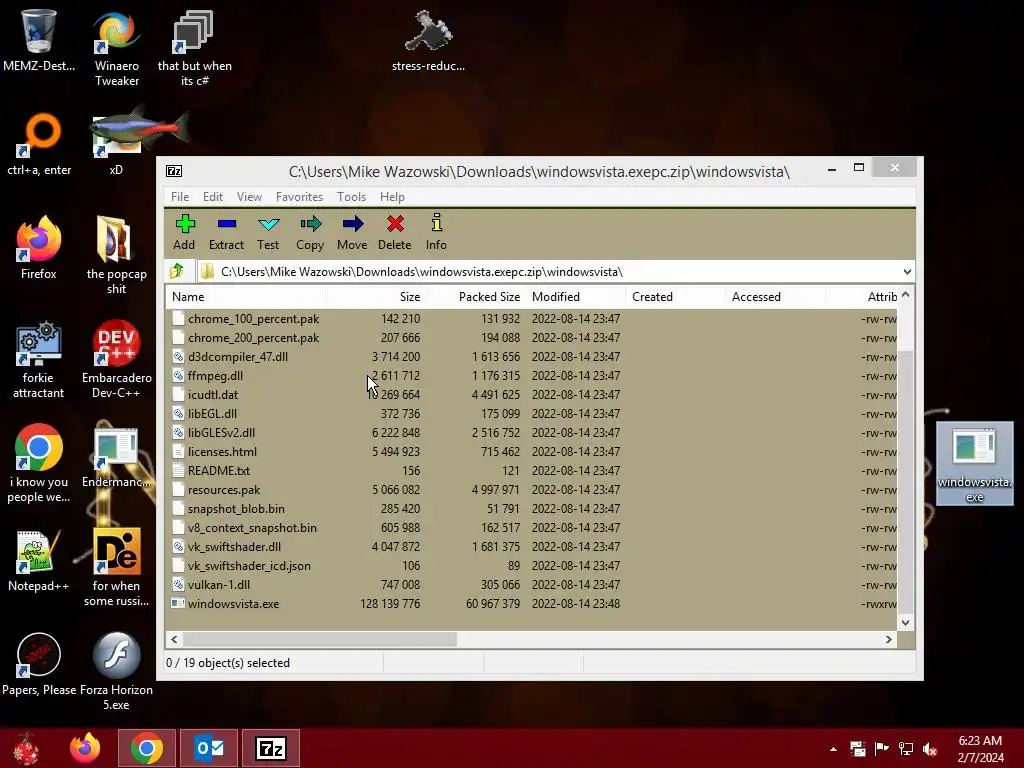Select chrome_100_percent.pak file
The height and width of the screenshot is (768, 1024).
(253, 319)
